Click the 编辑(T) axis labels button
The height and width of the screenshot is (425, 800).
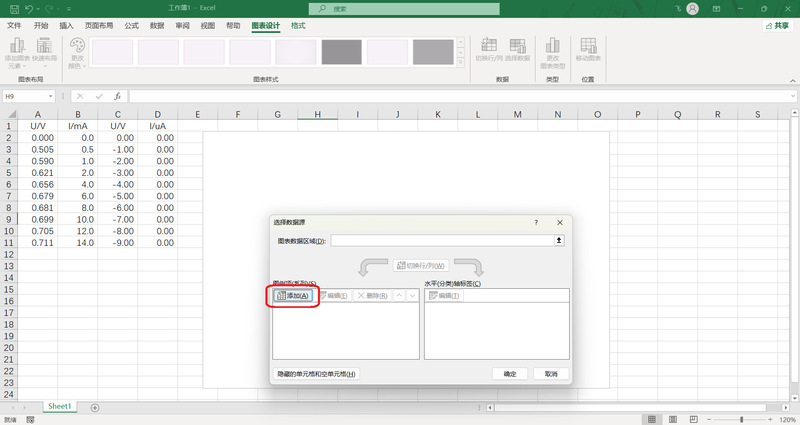444,295
